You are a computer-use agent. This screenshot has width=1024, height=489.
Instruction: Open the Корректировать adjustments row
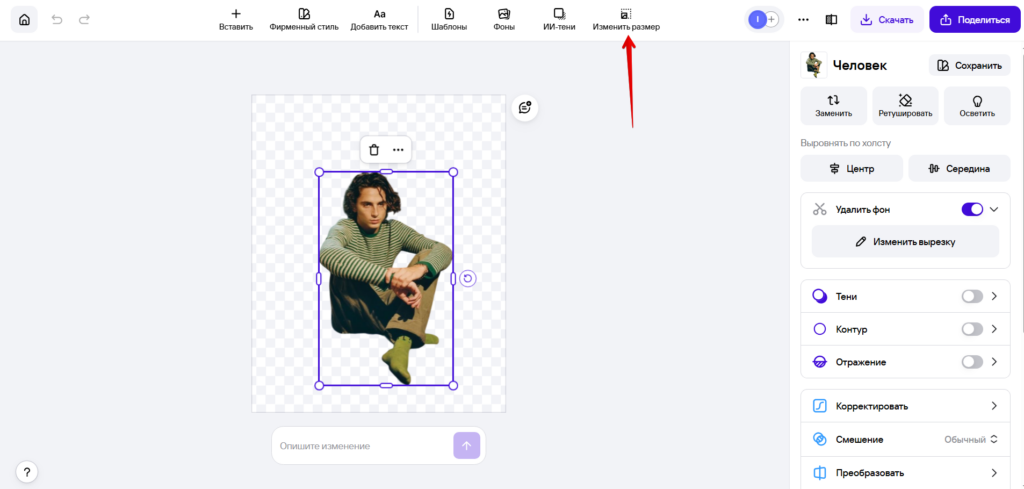(x=905, y=406)
